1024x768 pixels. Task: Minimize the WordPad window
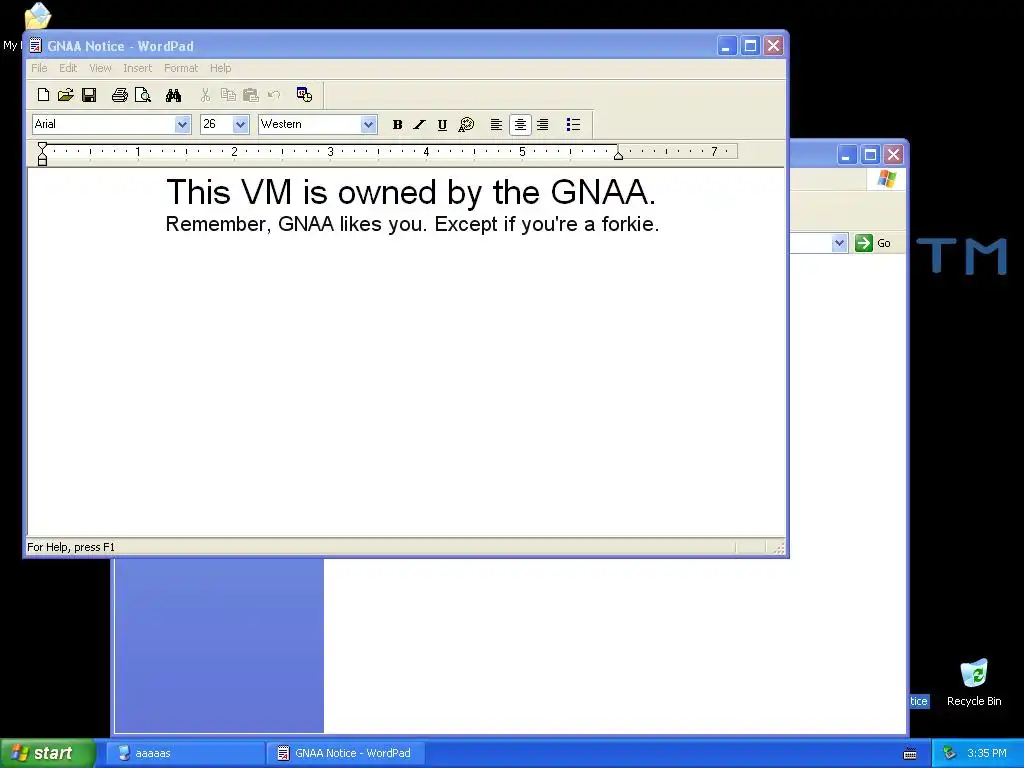[727, 46]
